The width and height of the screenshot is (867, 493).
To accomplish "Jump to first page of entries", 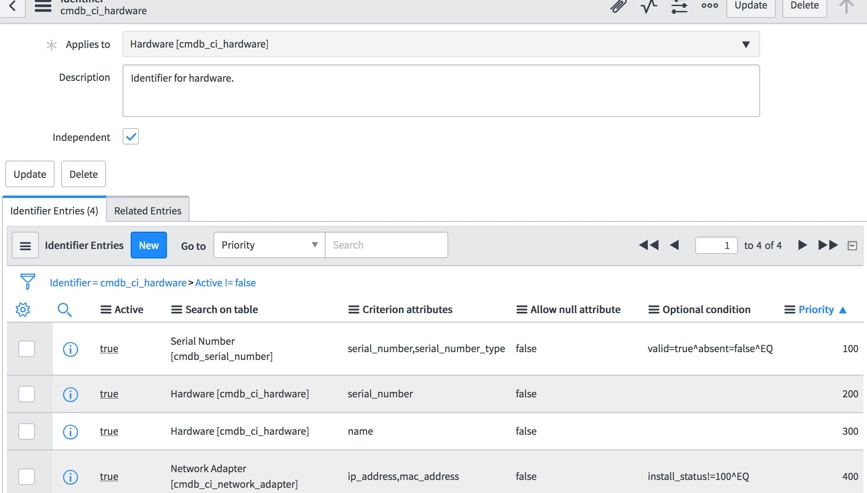I will (649, 245).
